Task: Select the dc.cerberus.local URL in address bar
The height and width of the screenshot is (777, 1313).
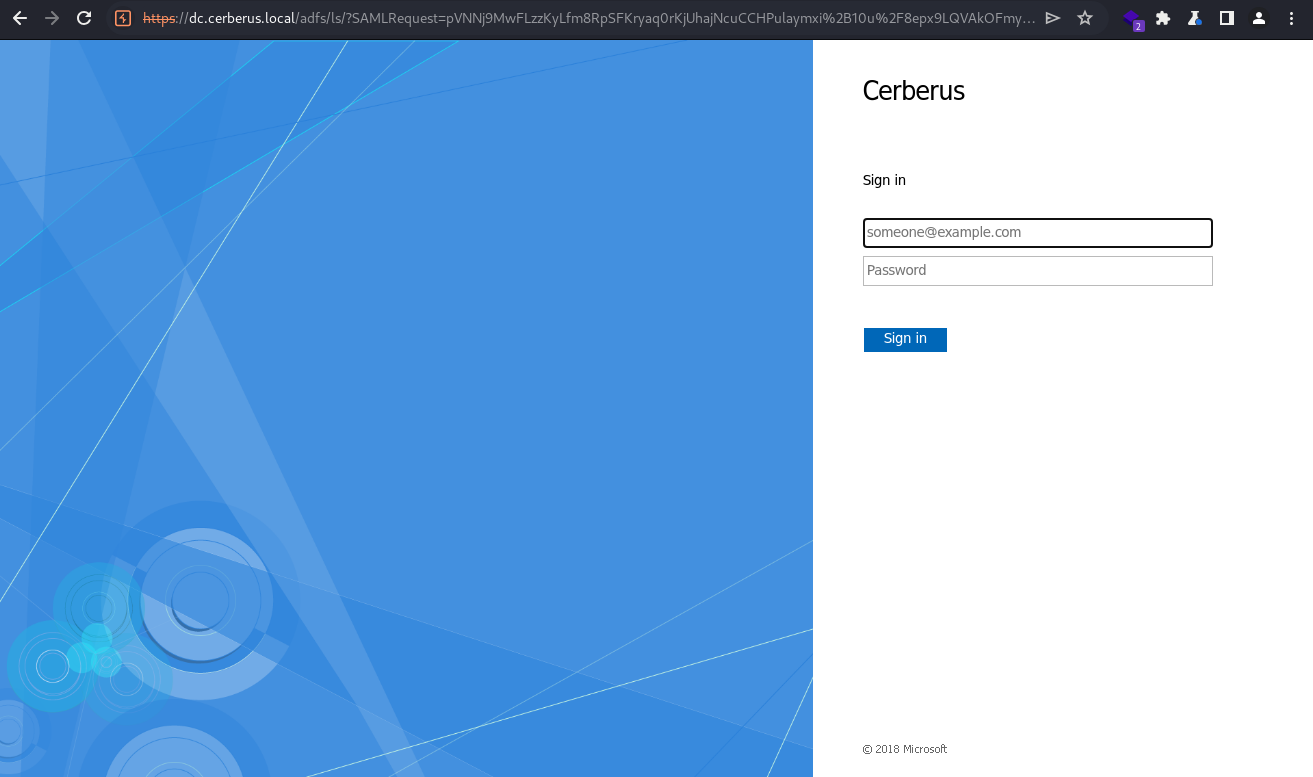Action: point(589,18)
